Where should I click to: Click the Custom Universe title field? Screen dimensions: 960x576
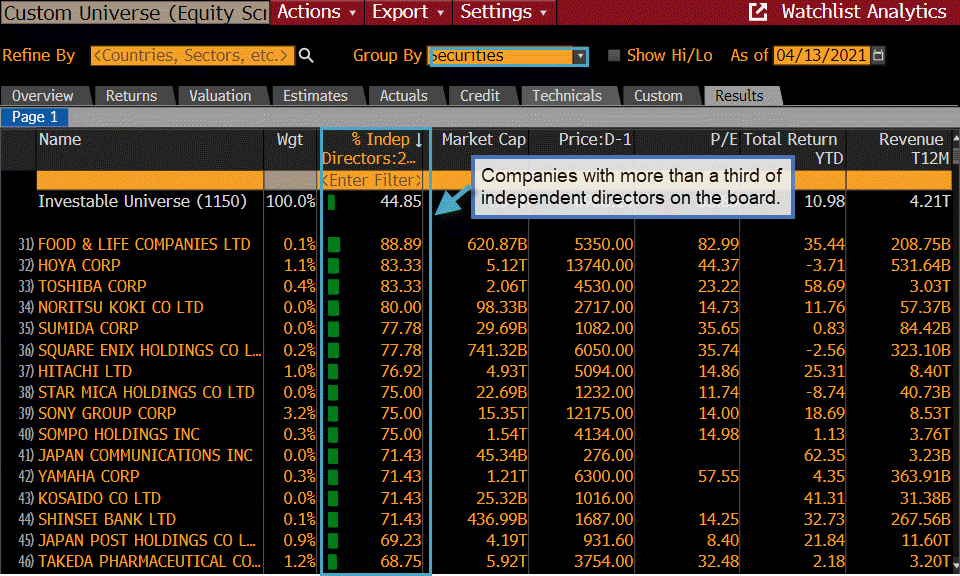[135, 13]
